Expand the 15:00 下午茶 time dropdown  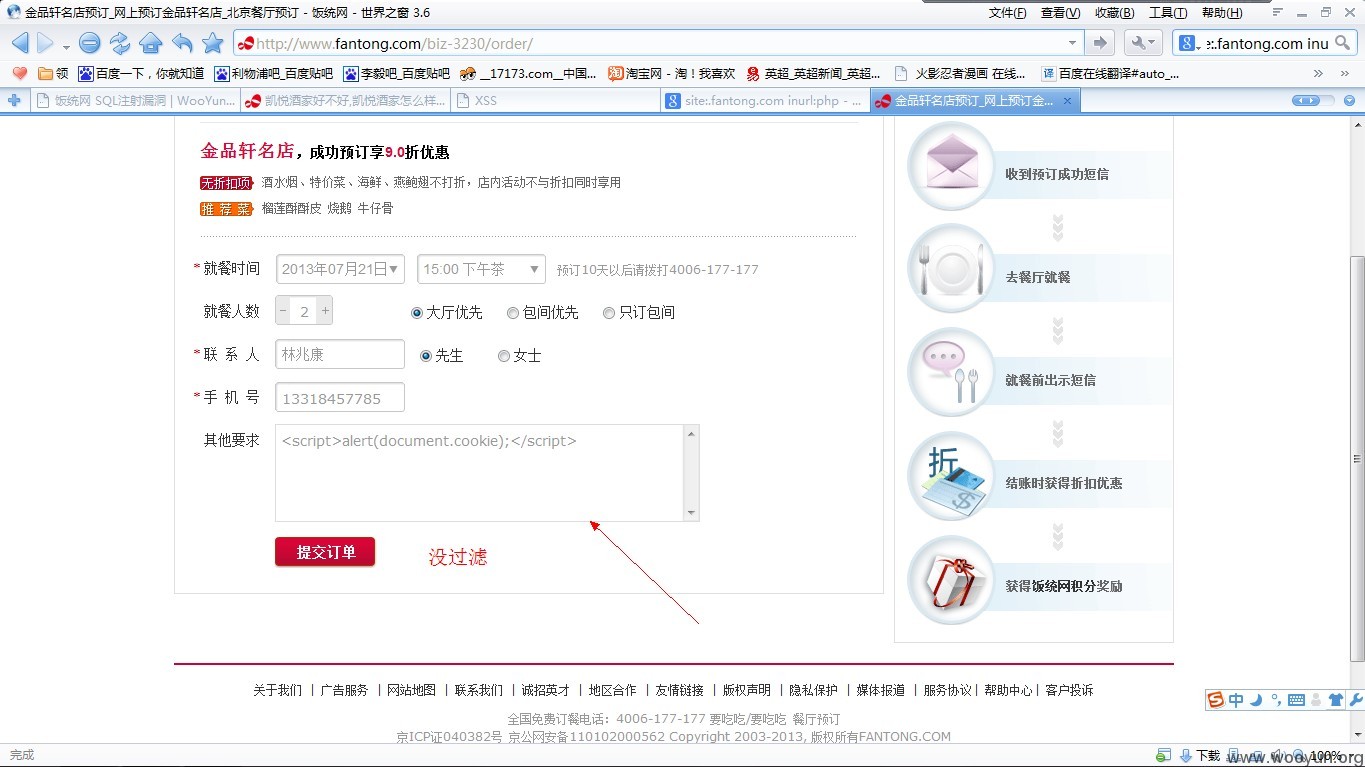tap(481, 269)
